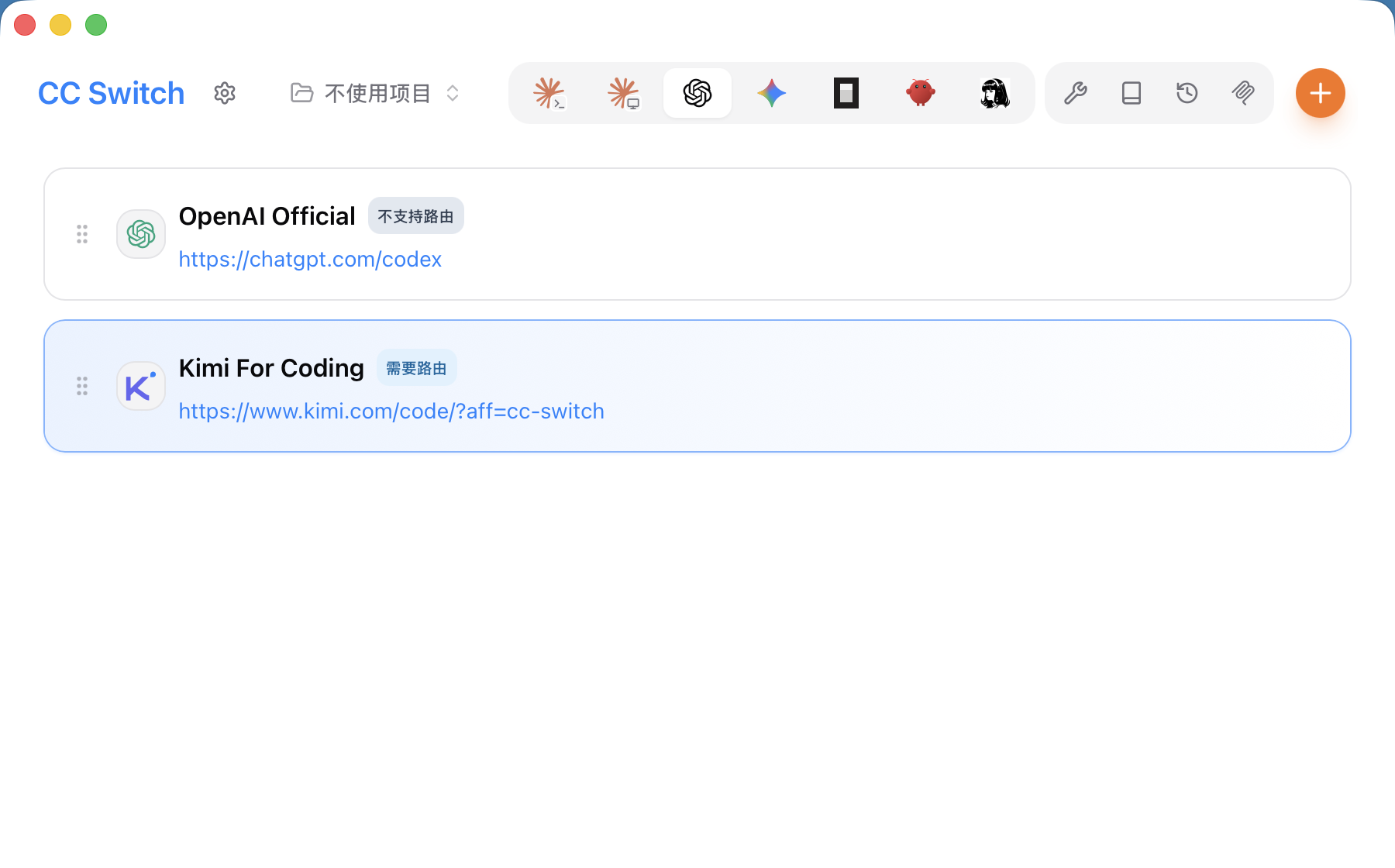Select the Kimi For Coding provider card

pyautogui.click(x=697, y=386)
